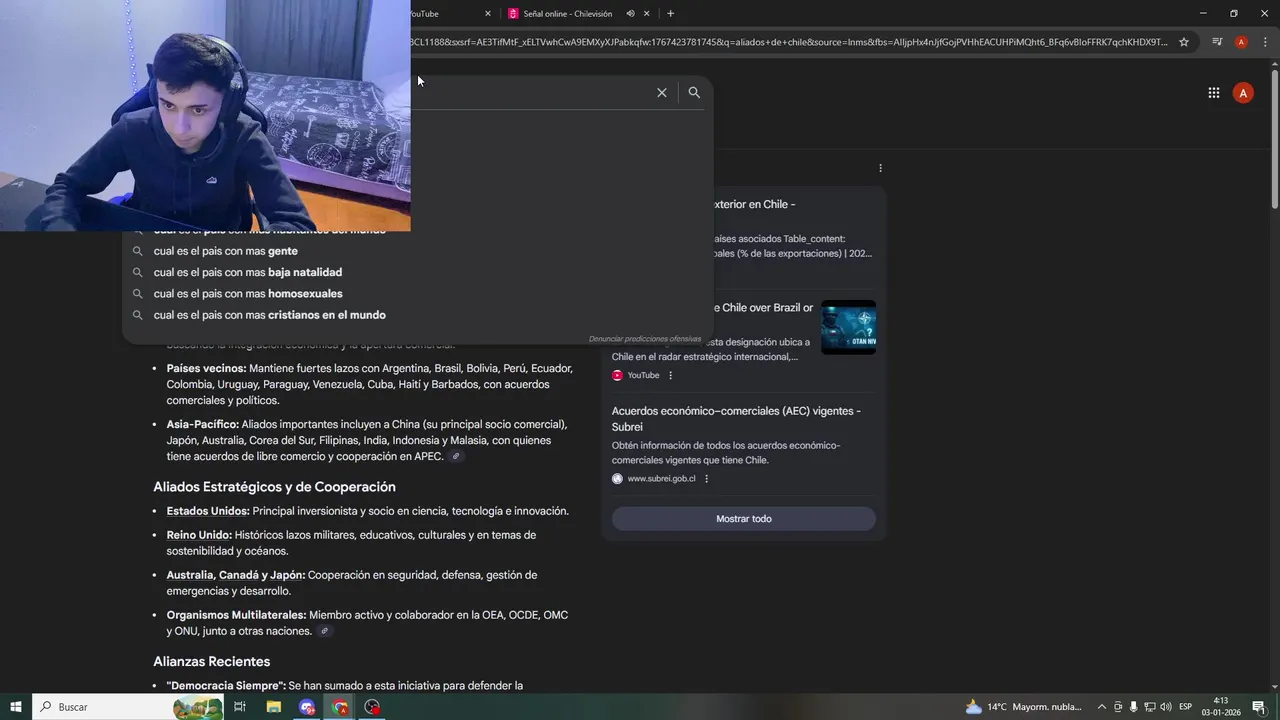The image size is (1280, 720).
Task: Open the Chrome three-dot menu
Action: pyautogui.click(x=1265, y=42)
